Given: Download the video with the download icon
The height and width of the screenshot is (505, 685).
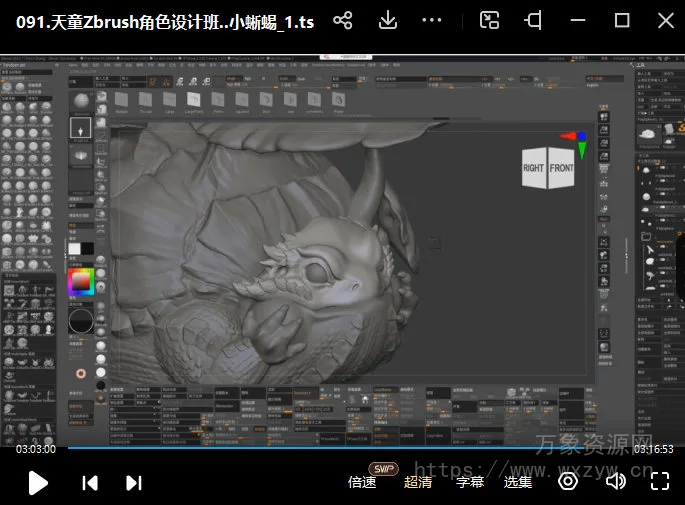Looking at the screenshot, I should (x=388, y=20).
